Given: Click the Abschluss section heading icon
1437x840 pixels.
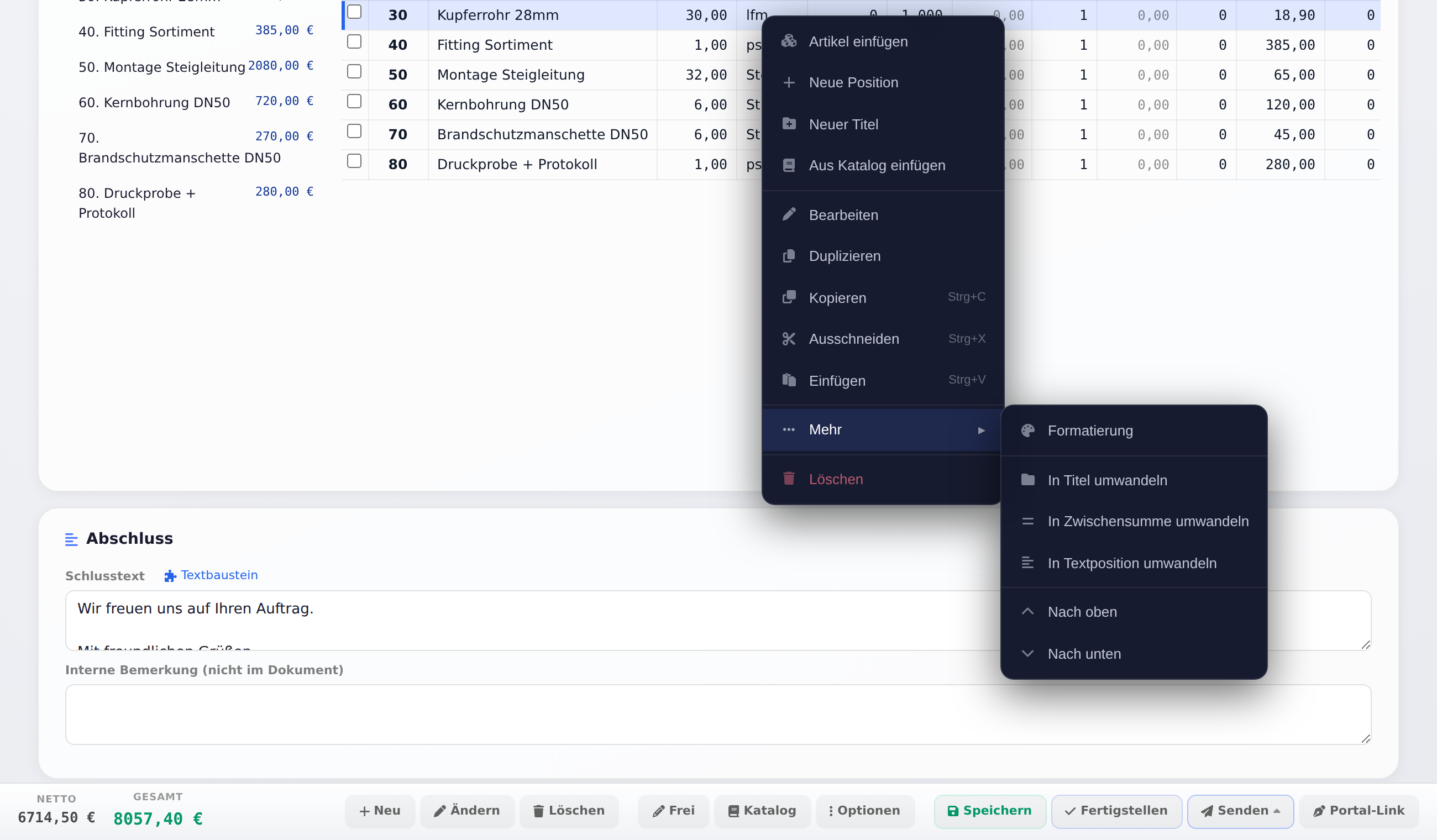Looking at the screenshot, I should click(x=71, y=539).
